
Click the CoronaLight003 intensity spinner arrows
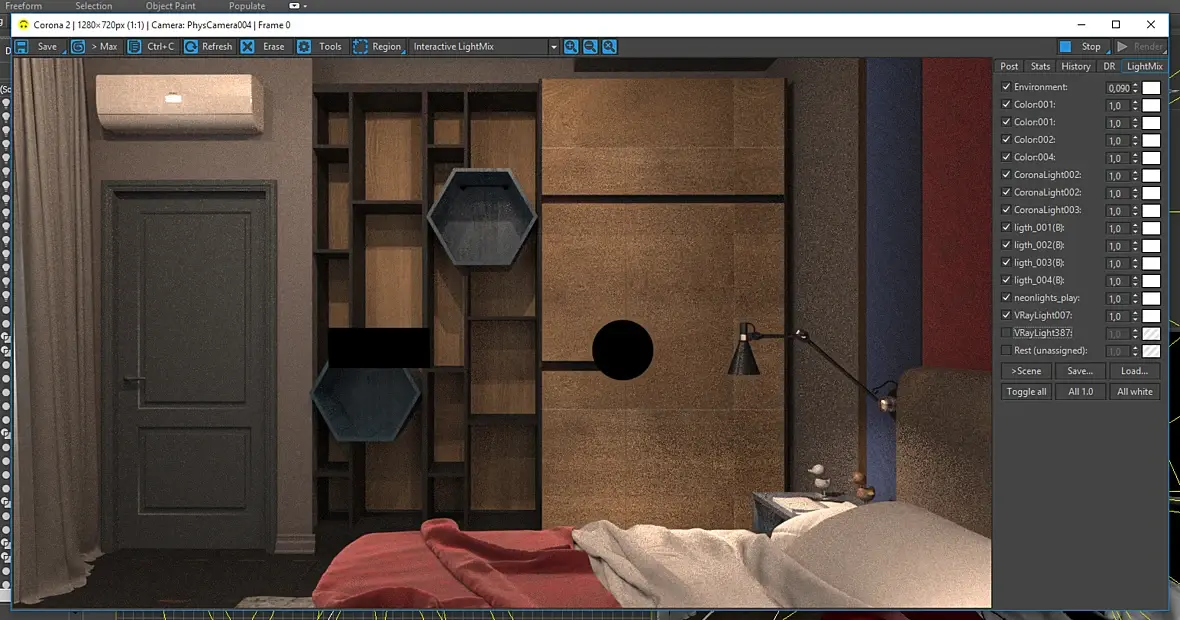coord(1135,211)
